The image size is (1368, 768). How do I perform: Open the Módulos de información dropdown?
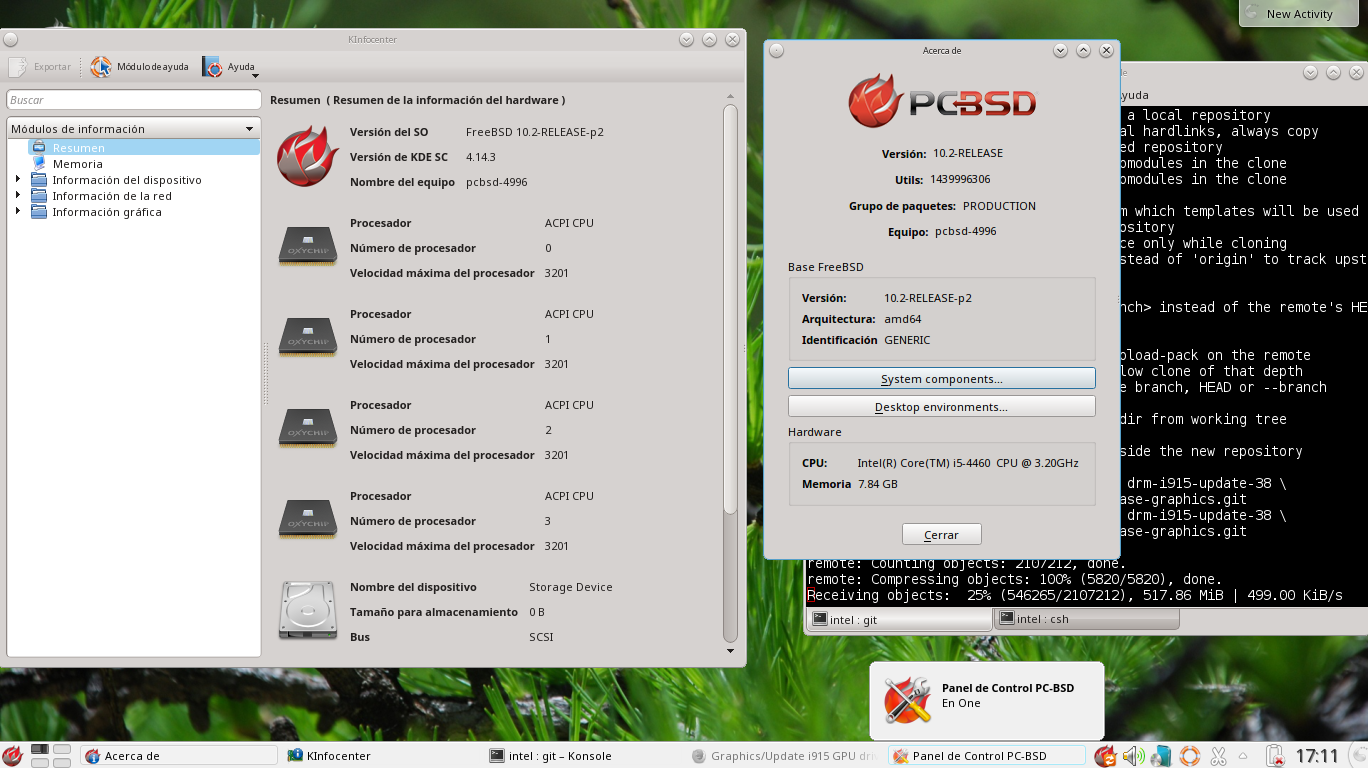[133, 129]
